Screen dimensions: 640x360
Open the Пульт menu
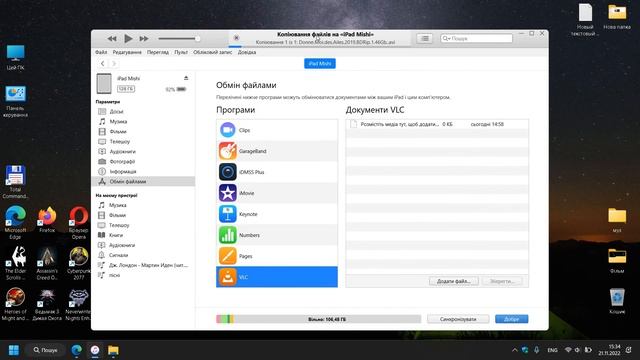point(181,52)
